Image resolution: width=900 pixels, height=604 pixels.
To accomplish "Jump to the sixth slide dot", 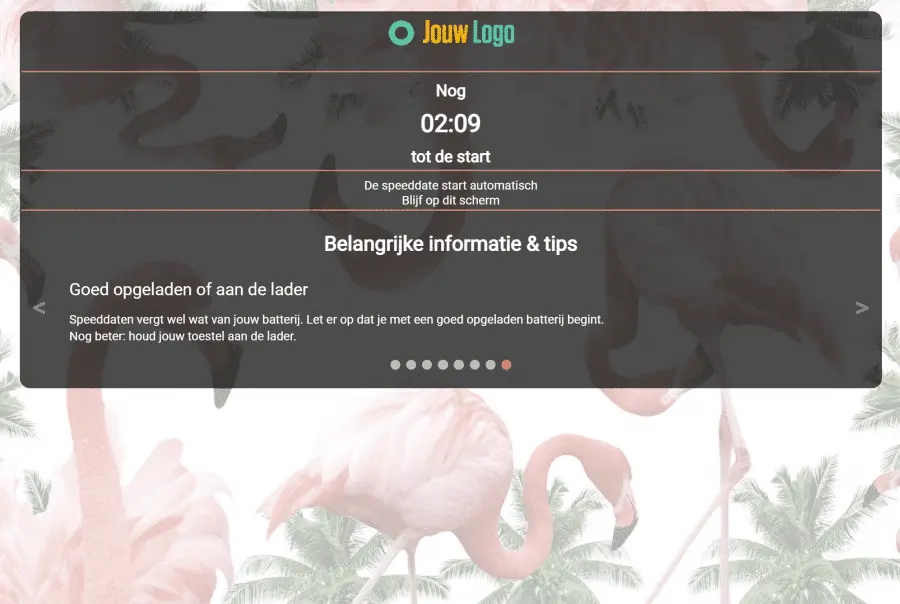I will pyautogui.click(x=475, y=365).
